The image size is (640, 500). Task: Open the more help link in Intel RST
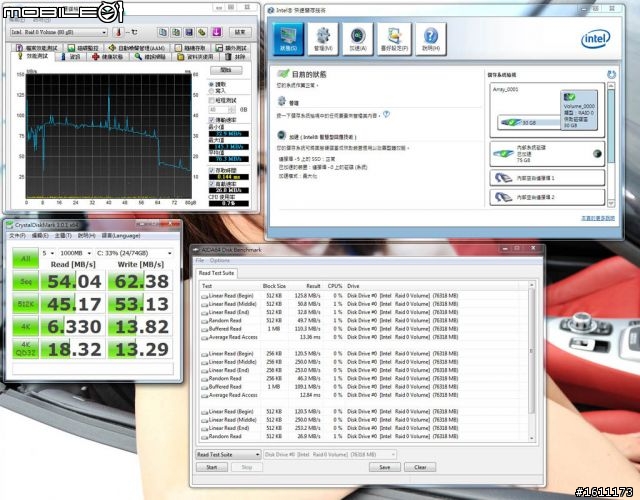click(598, 218)
